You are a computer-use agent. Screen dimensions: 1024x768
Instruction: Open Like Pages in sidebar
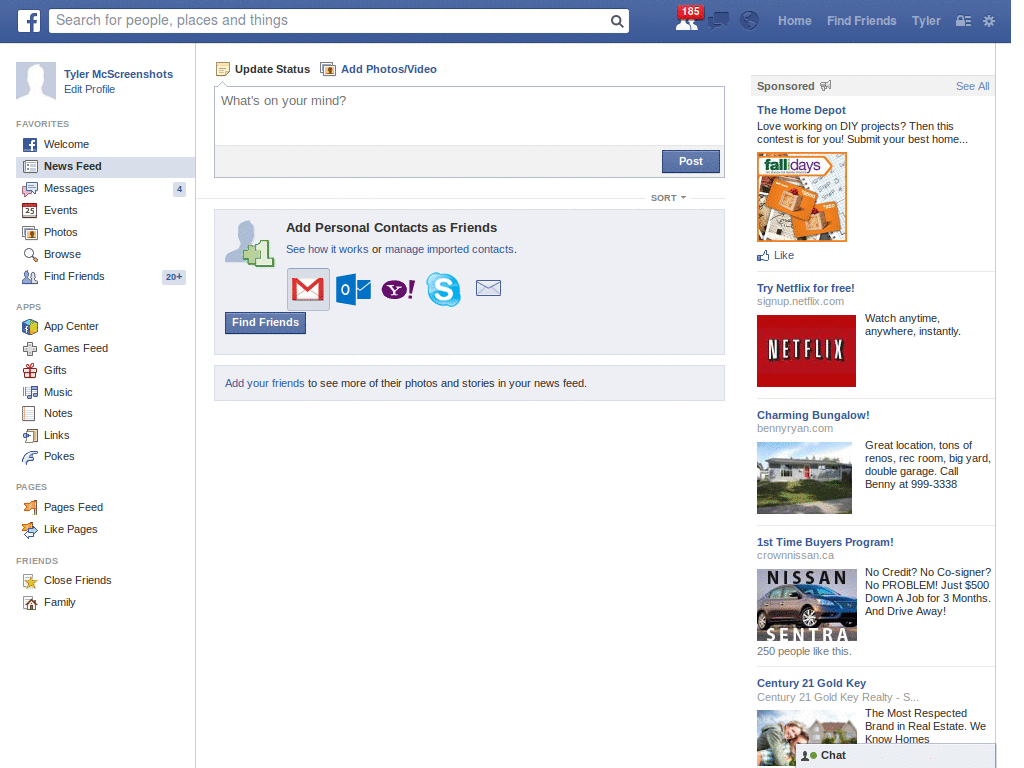coord(71,530)
